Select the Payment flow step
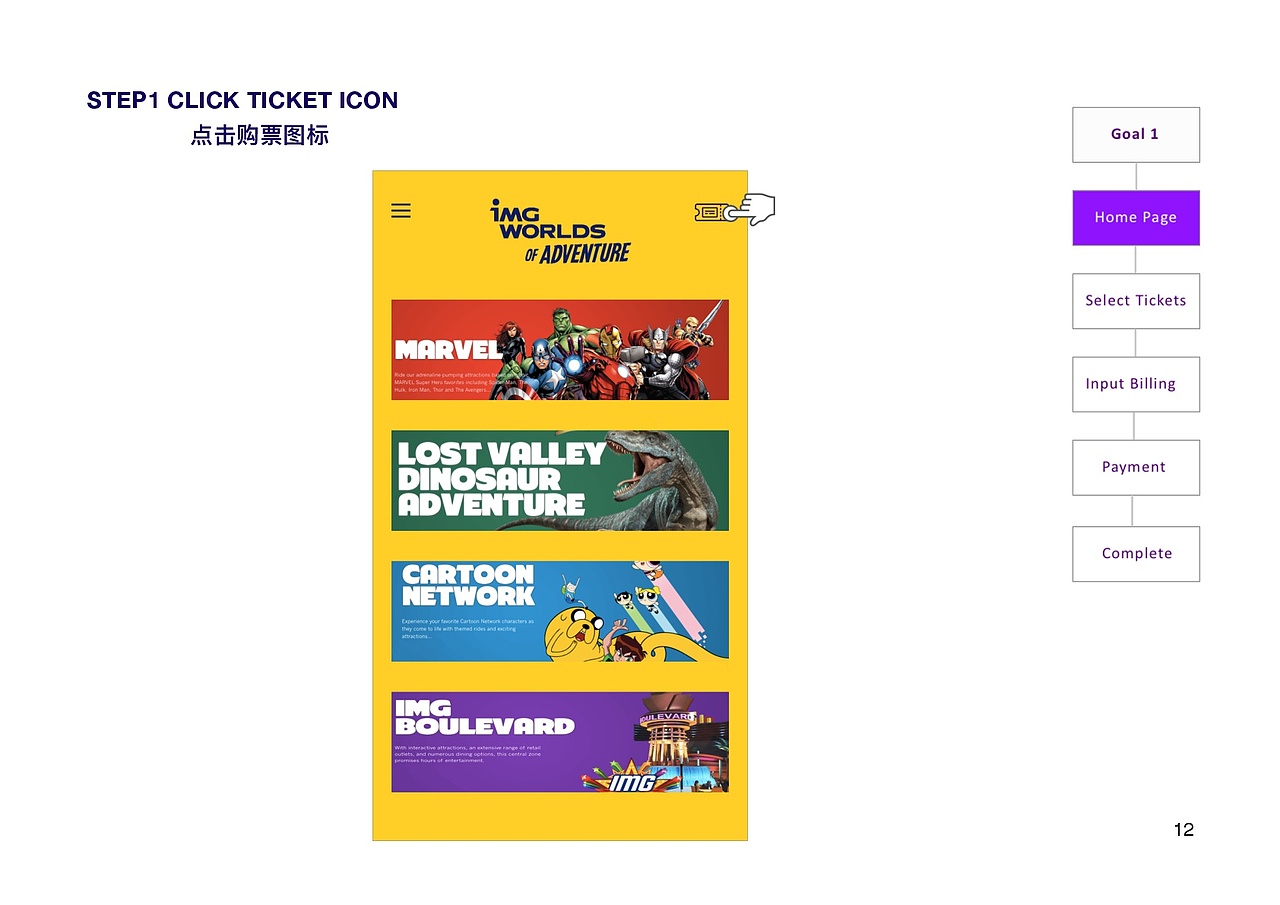1280x905 pixels. [1136, 467]
